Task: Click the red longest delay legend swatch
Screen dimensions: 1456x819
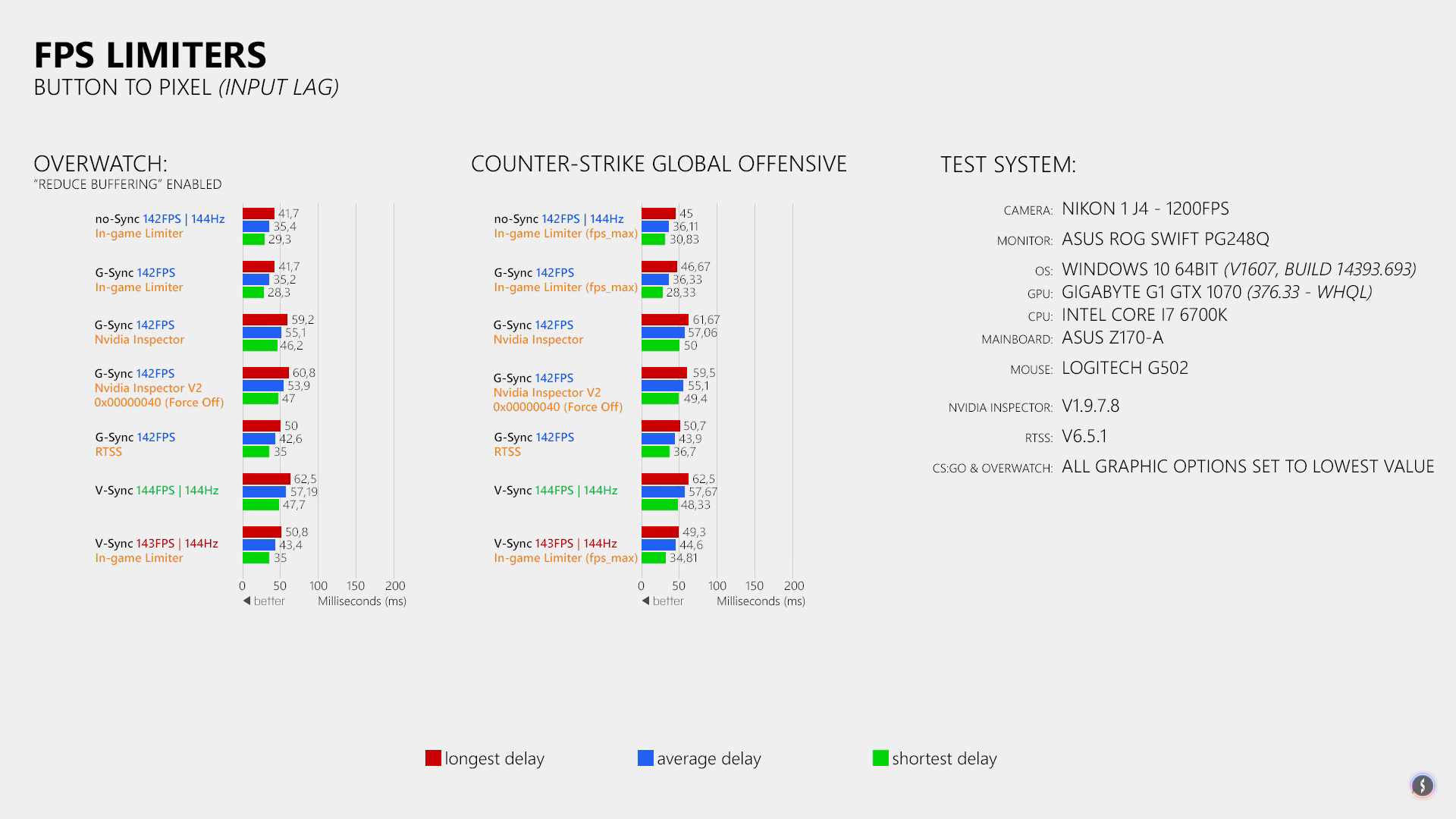Action: click(433, 758)
